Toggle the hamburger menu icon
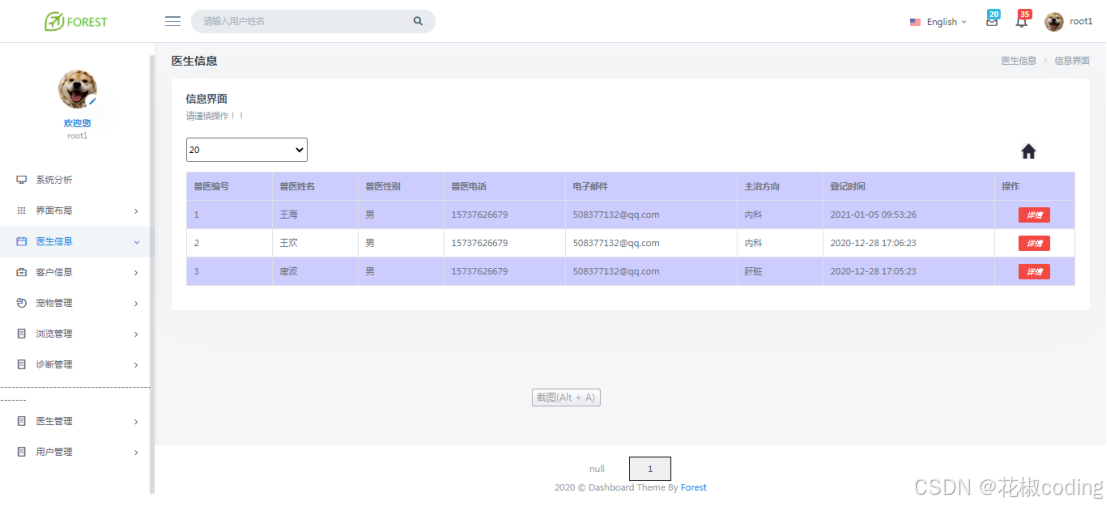This screenshot has width=1107, height=507. click(x=172, y=21)
